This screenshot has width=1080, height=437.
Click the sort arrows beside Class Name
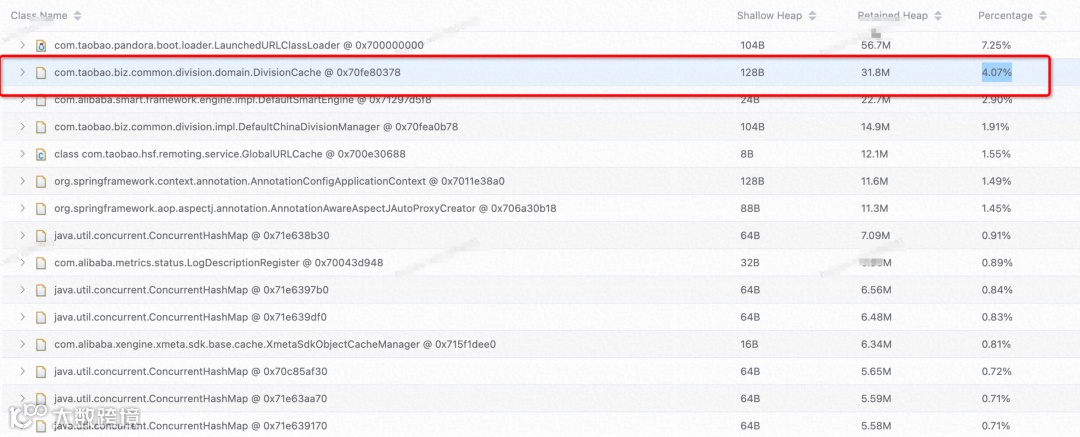76,15
